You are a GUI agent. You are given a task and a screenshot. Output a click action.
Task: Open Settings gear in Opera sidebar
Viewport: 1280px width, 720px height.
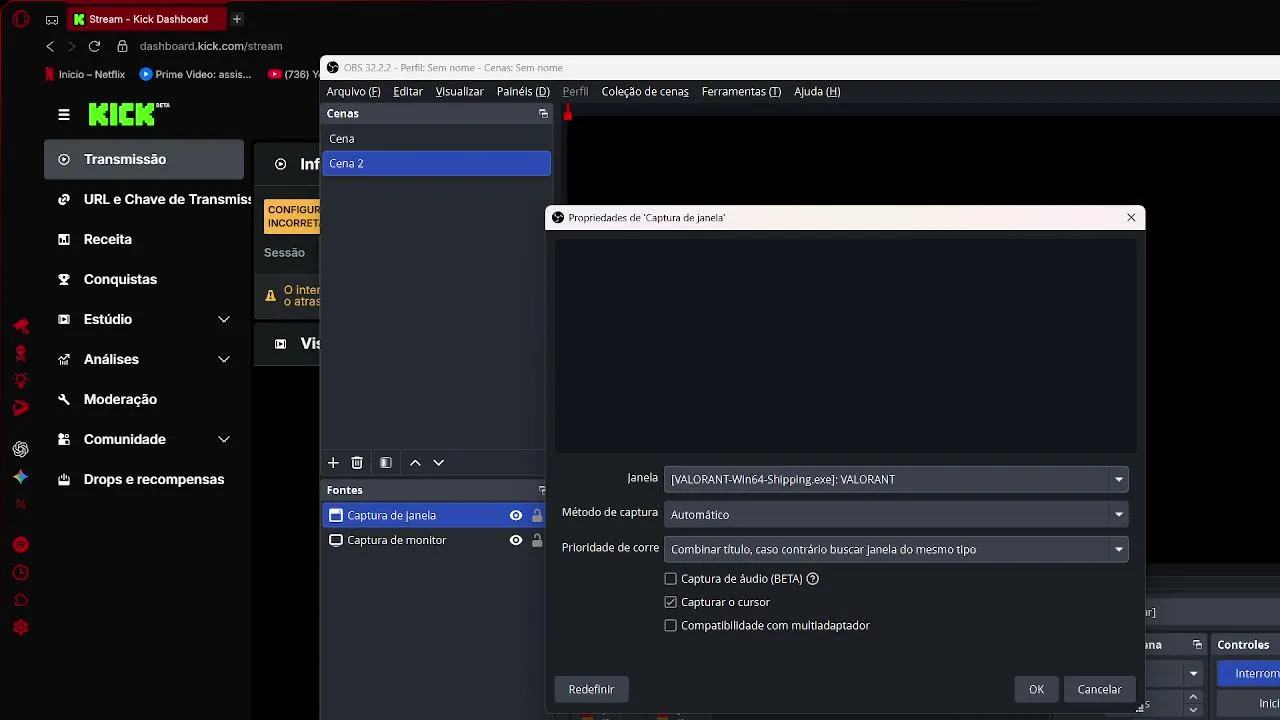[20, 628]
